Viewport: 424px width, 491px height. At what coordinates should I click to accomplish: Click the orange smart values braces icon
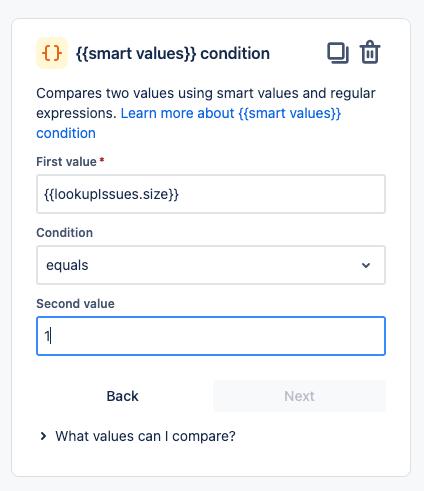(52, 53)
